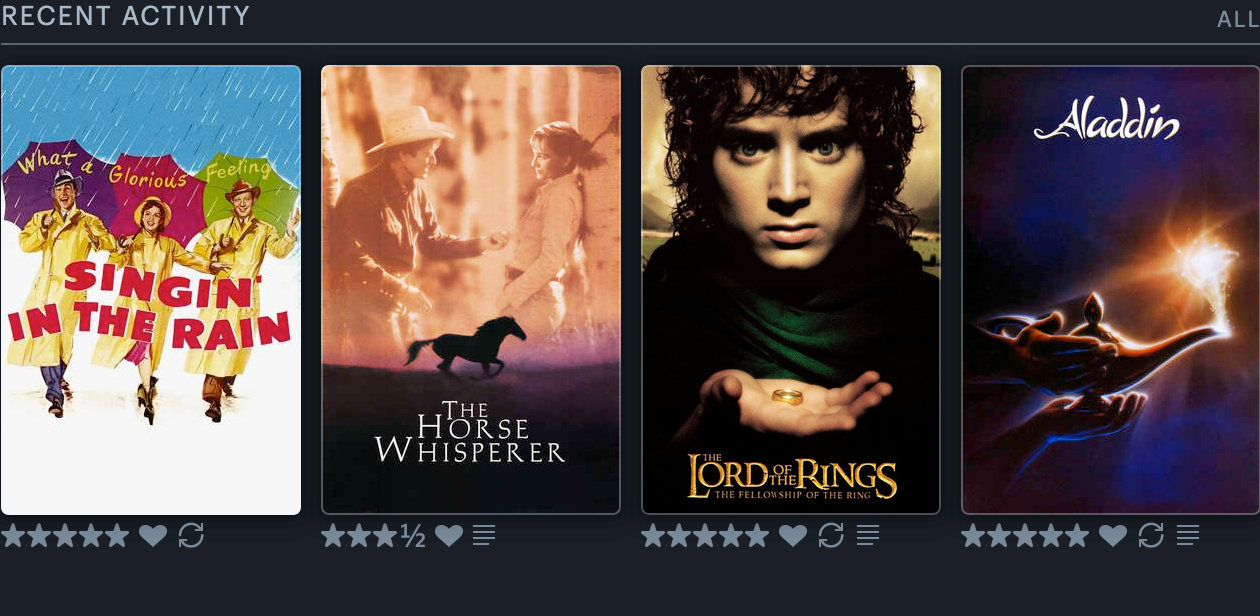This screenshot has width=1260, height=616.
Task: Open the Singin' in the Rain poster
Action: (151, 290)
